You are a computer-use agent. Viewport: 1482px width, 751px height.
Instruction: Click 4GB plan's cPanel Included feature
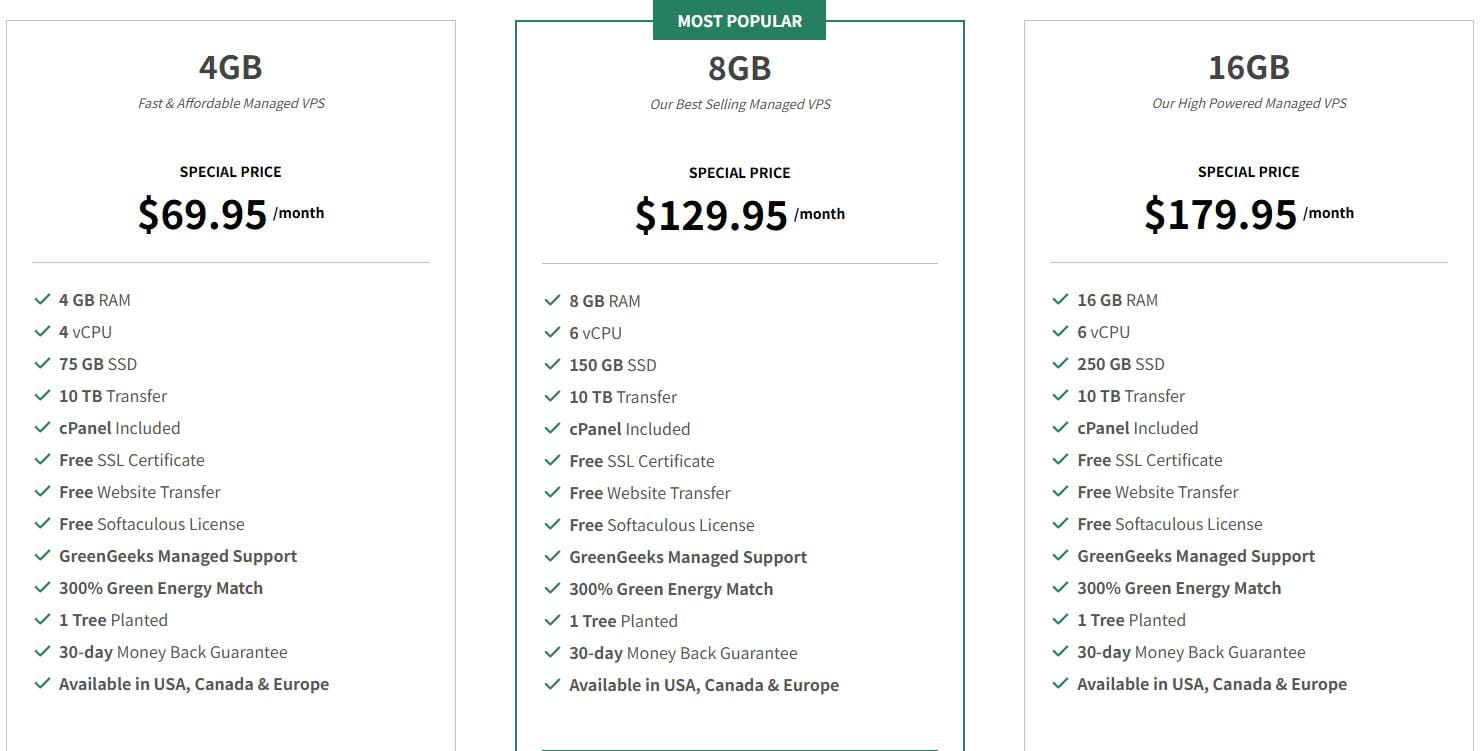pyautogui.click(x=119, y=428)
